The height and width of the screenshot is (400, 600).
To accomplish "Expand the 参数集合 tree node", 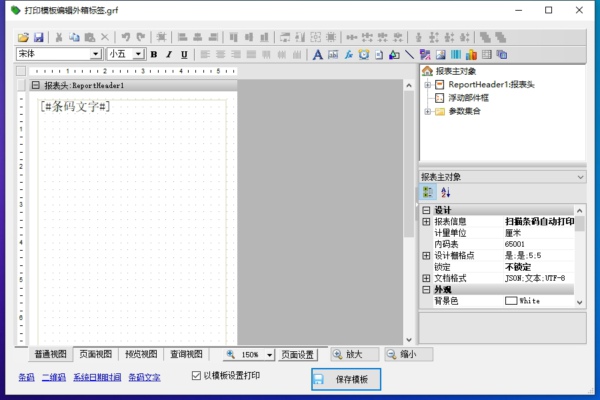I will pos(428,111).
